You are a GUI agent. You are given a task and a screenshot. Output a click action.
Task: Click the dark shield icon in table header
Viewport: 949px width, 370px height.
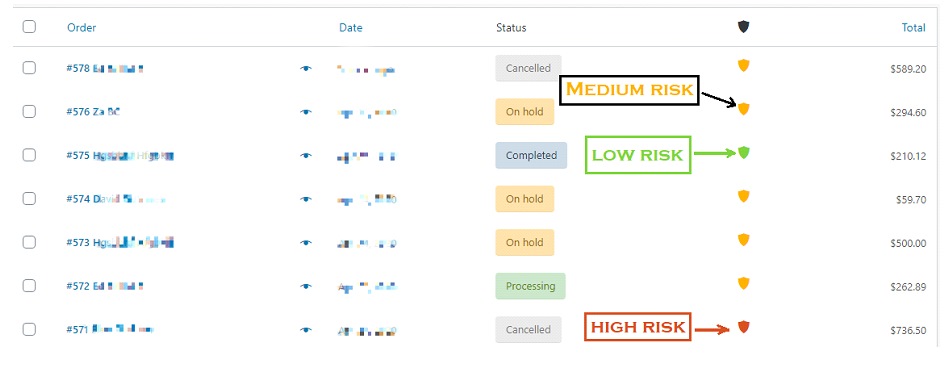[x=743, y=27]
